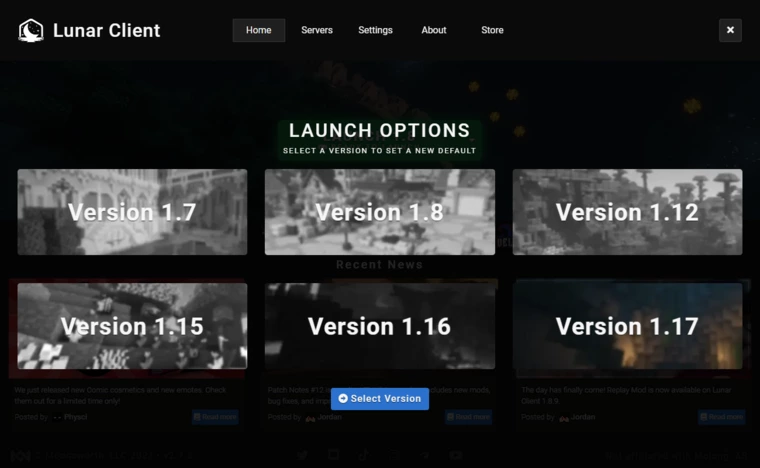Click the blue Select Version button

tap(380, 398)
